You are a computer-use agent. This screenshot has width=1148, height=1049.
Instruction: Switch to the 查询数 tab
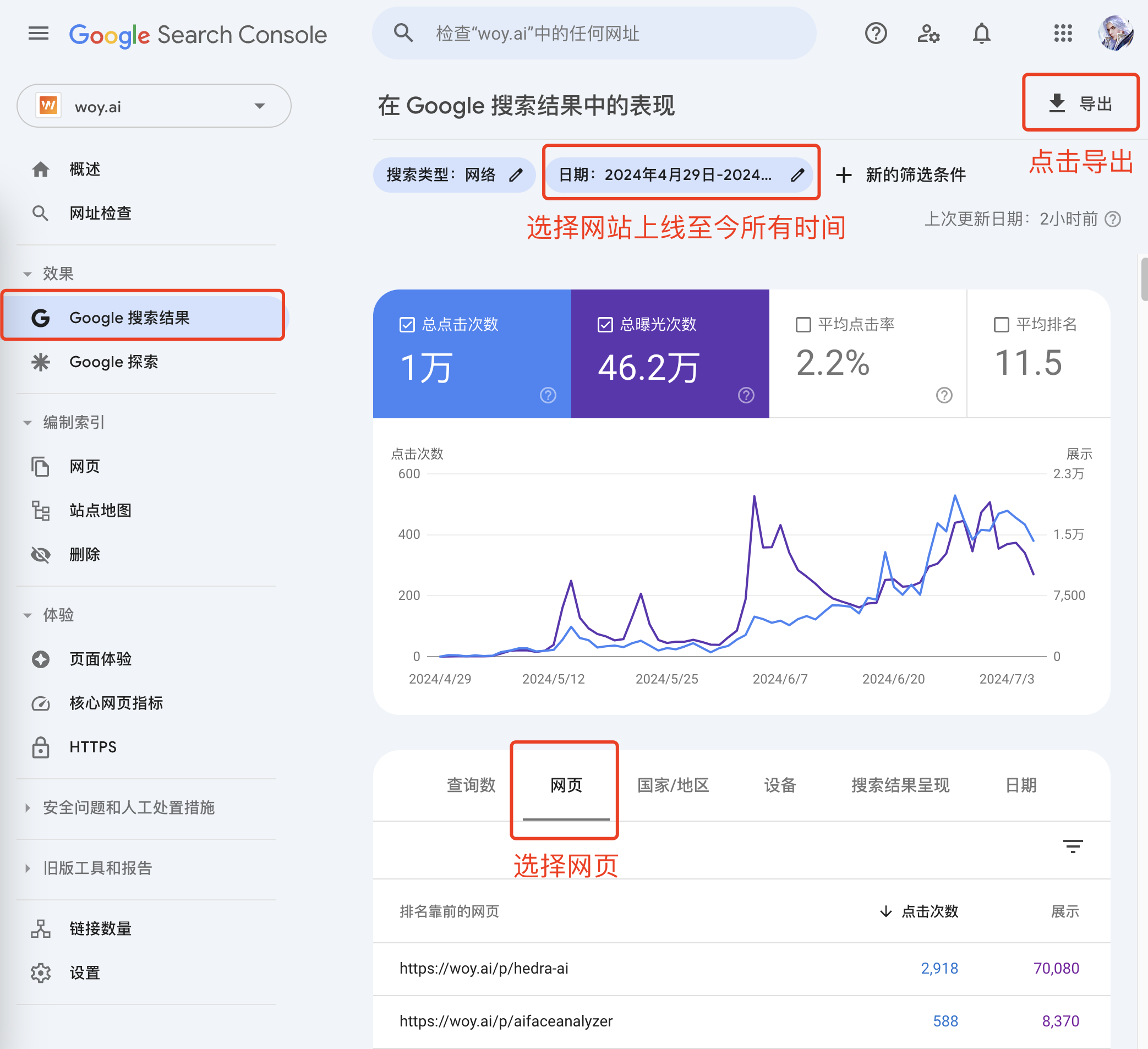471,785
